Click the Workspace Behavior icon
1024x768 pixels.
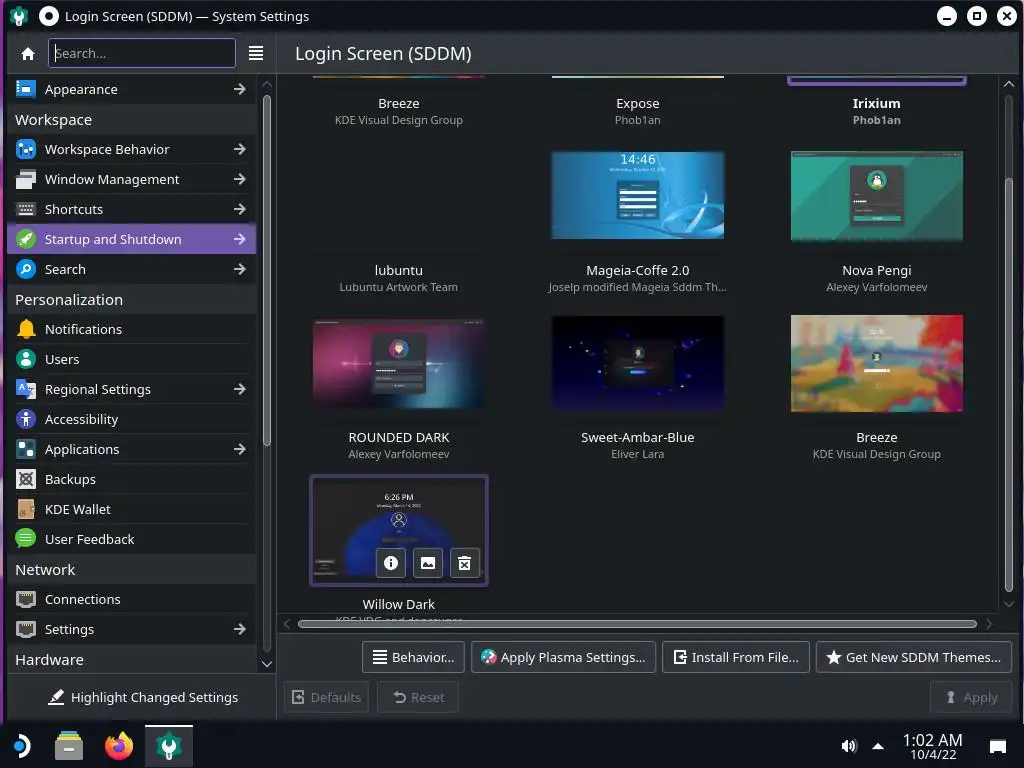[25, 149]
